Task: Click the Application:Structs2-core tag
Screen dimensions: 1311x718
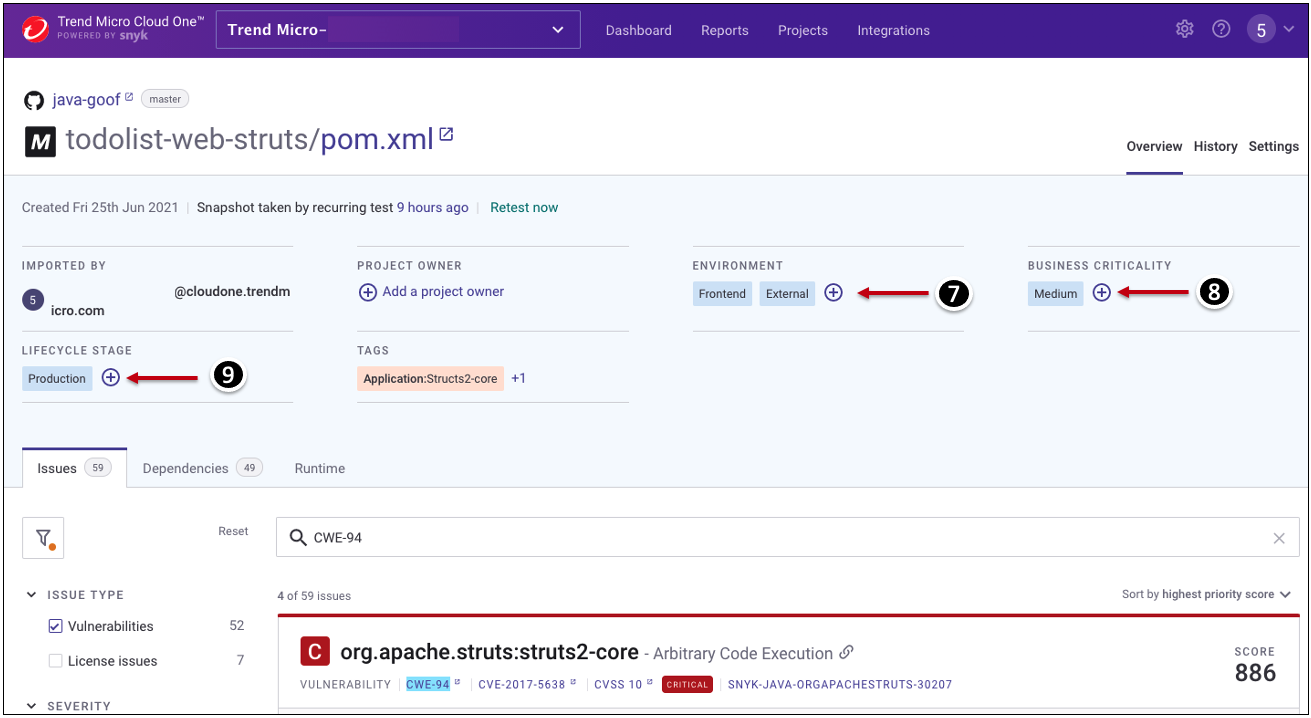Action: [430, 379]
